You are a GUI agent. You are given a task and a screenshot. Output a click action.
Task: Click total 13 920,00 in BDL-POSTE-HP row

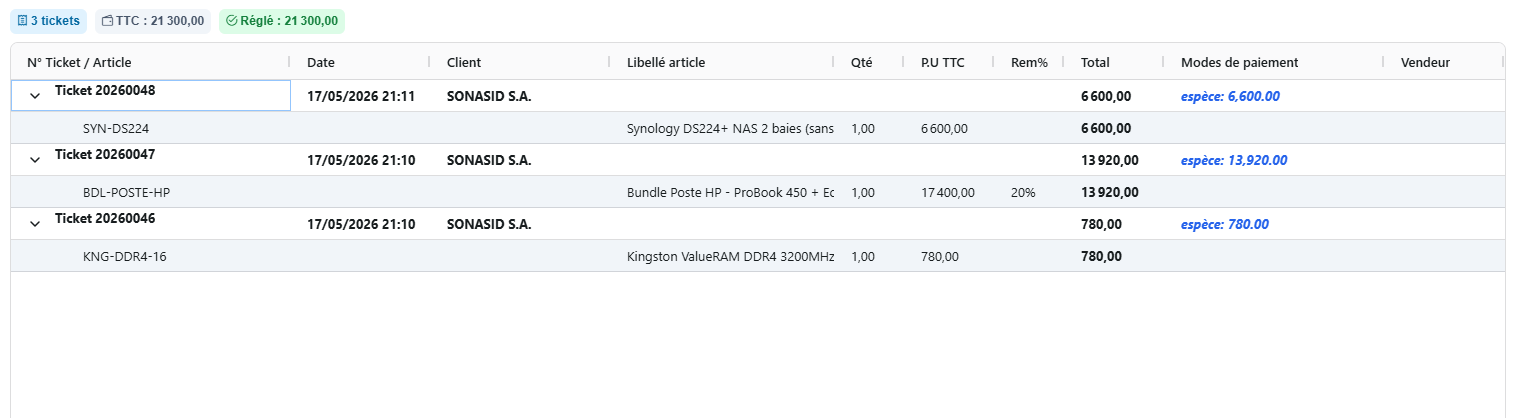coord(1110,192)
